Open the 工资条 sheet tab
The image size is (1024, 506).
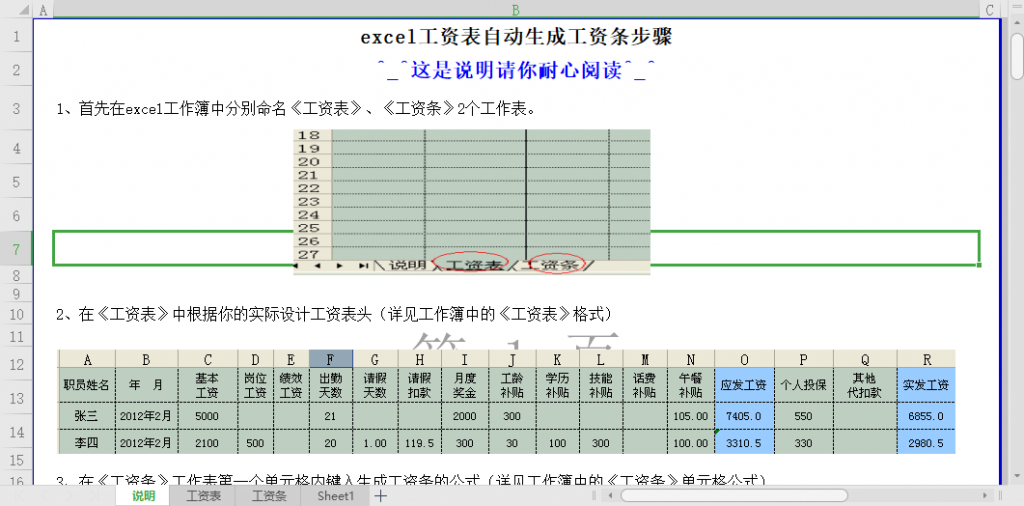tap(269, 496)
